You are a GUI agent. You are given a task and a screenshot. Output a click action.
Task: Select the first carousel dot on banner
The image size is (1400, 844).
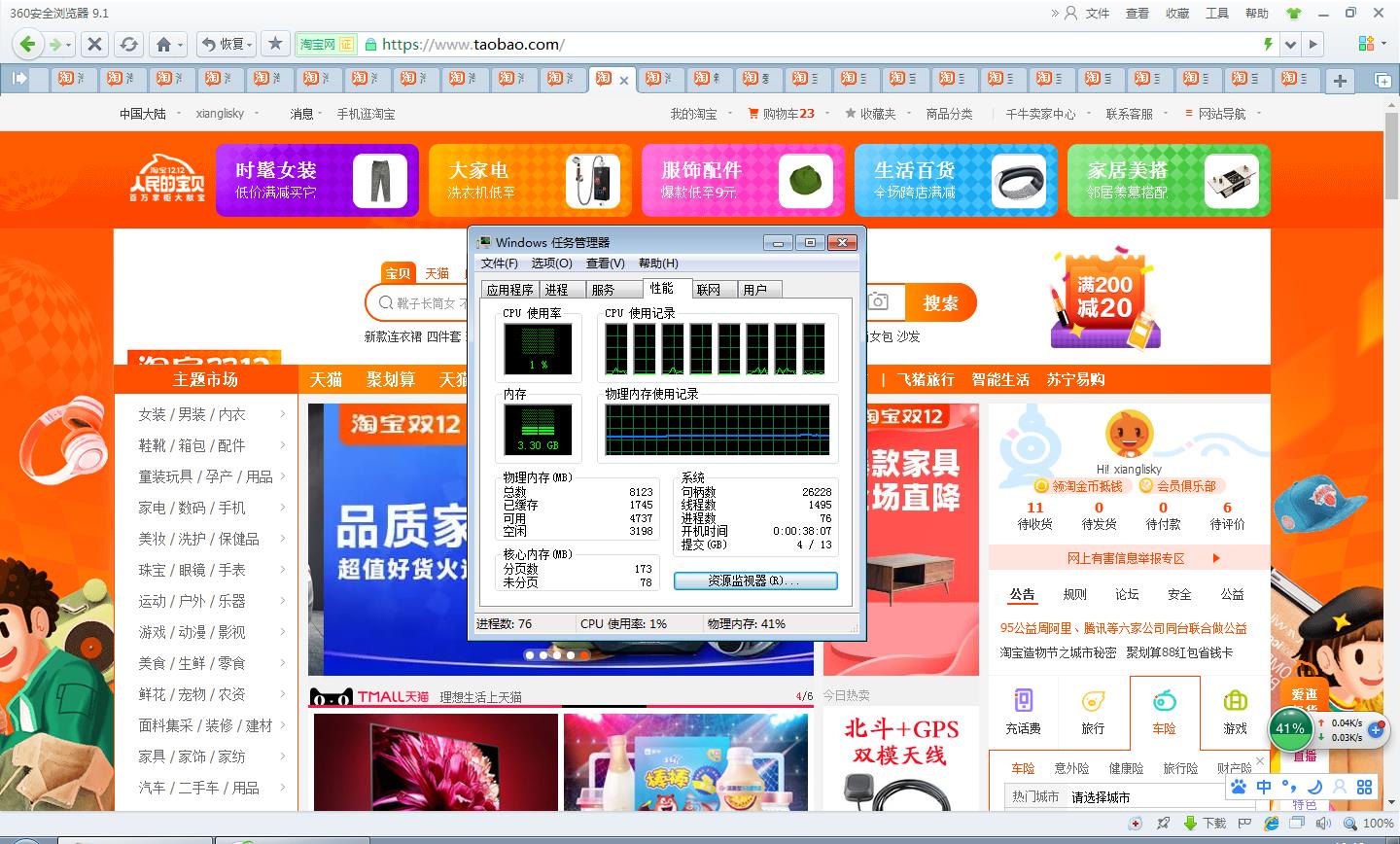(x=529, y=655)
